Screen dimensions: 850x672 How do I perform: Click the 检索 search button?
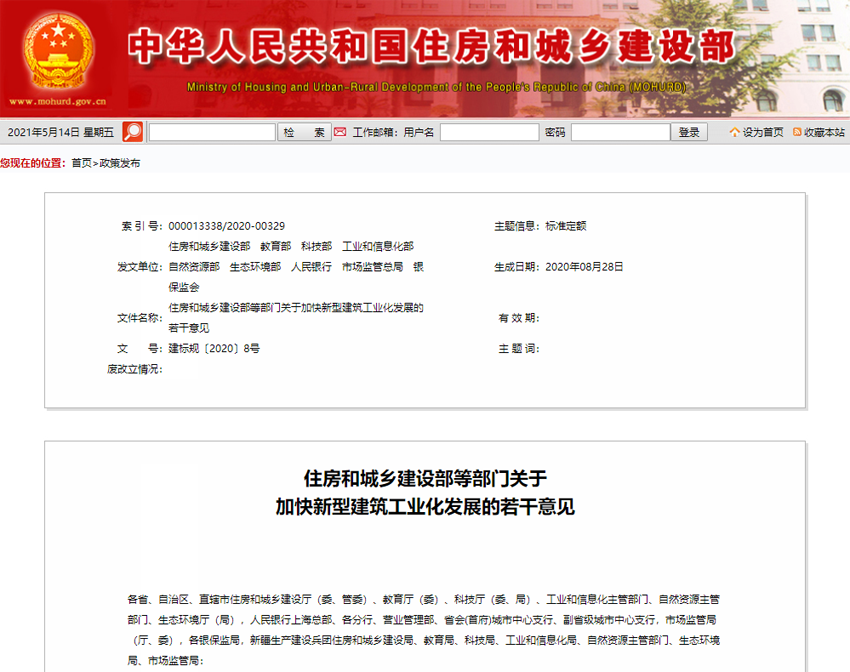(x=304, y=132)
